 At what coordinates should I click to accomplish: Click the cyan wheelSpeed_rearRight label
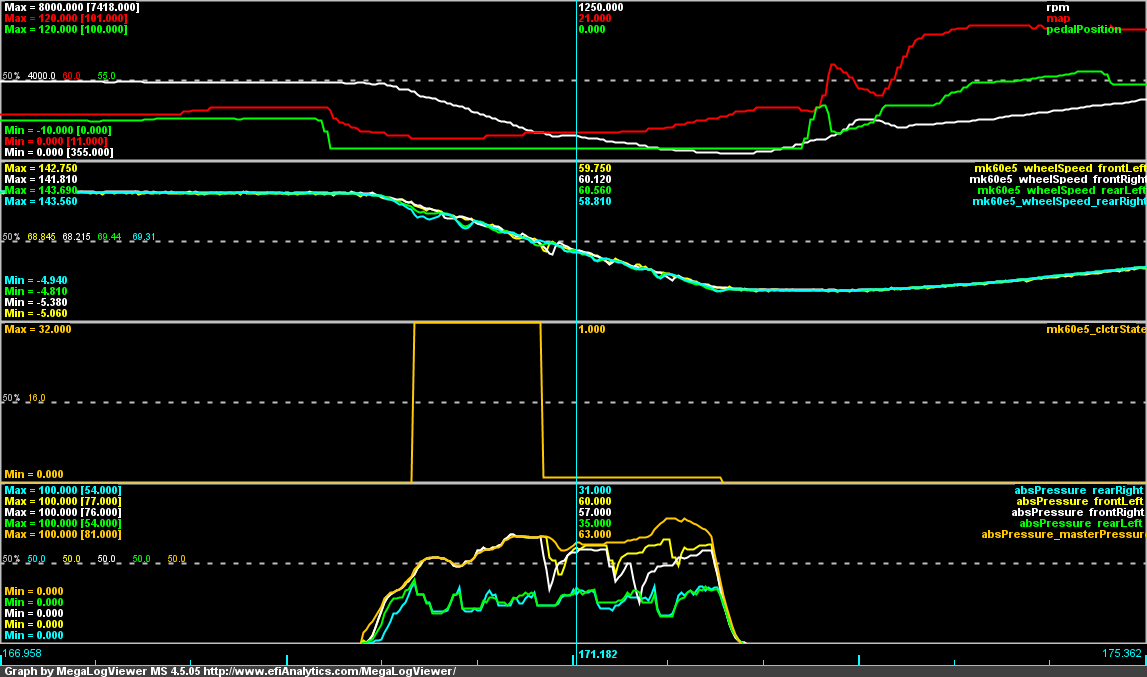1059,201
